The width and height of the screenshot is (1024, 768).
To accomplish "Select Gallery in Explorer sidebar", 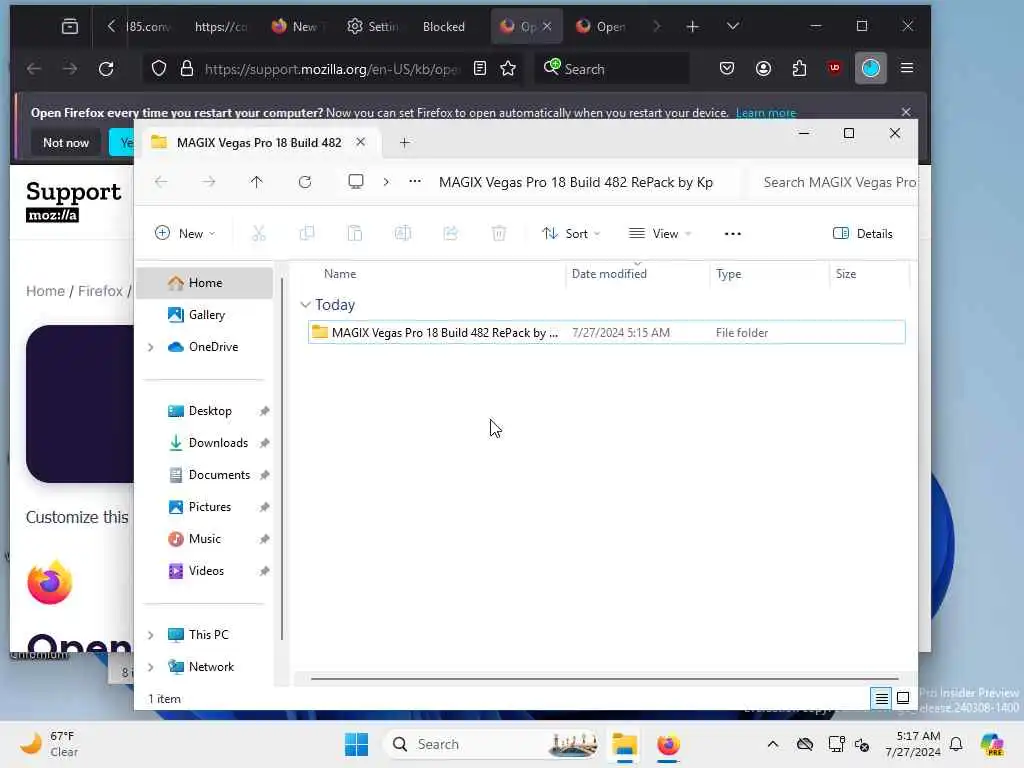I will (208, 315).
